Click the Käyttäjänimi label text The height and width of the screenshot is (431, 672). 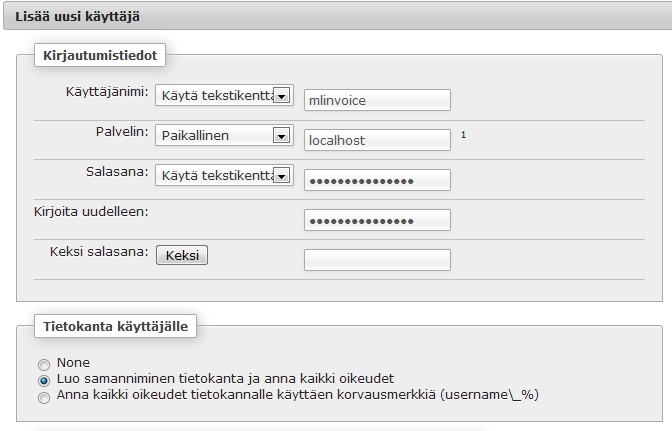[x=107, y=92]
